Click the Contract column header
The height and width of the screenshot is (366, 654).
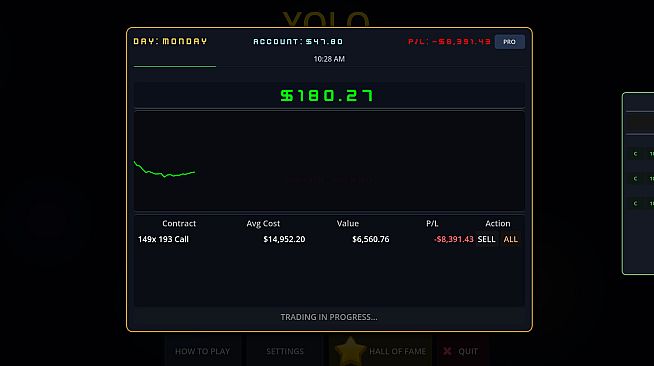coord(179,223)
